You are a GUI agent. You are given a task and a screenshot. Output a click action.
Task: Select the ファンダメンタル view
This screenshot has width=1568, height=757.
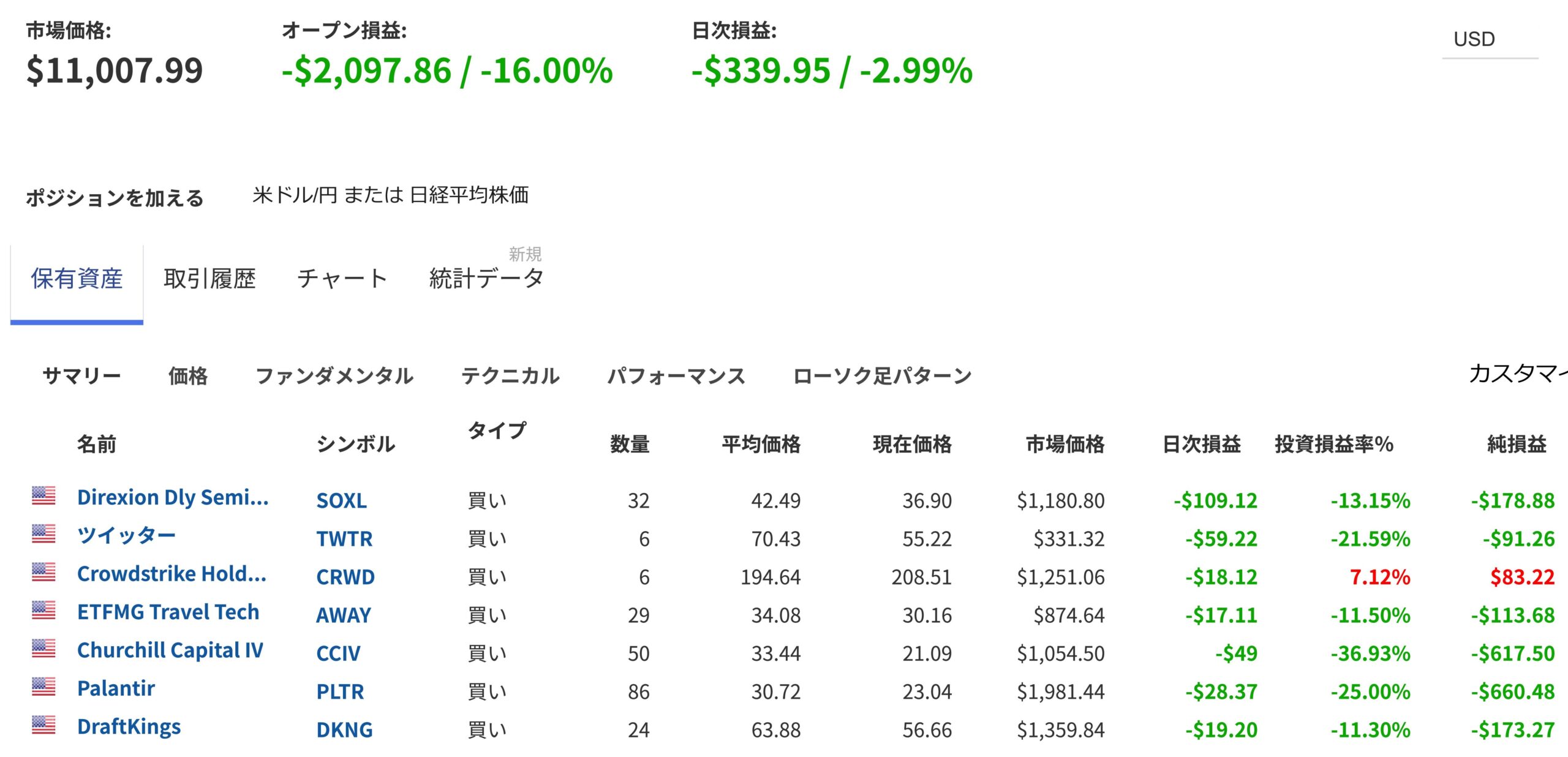(334, 375)
